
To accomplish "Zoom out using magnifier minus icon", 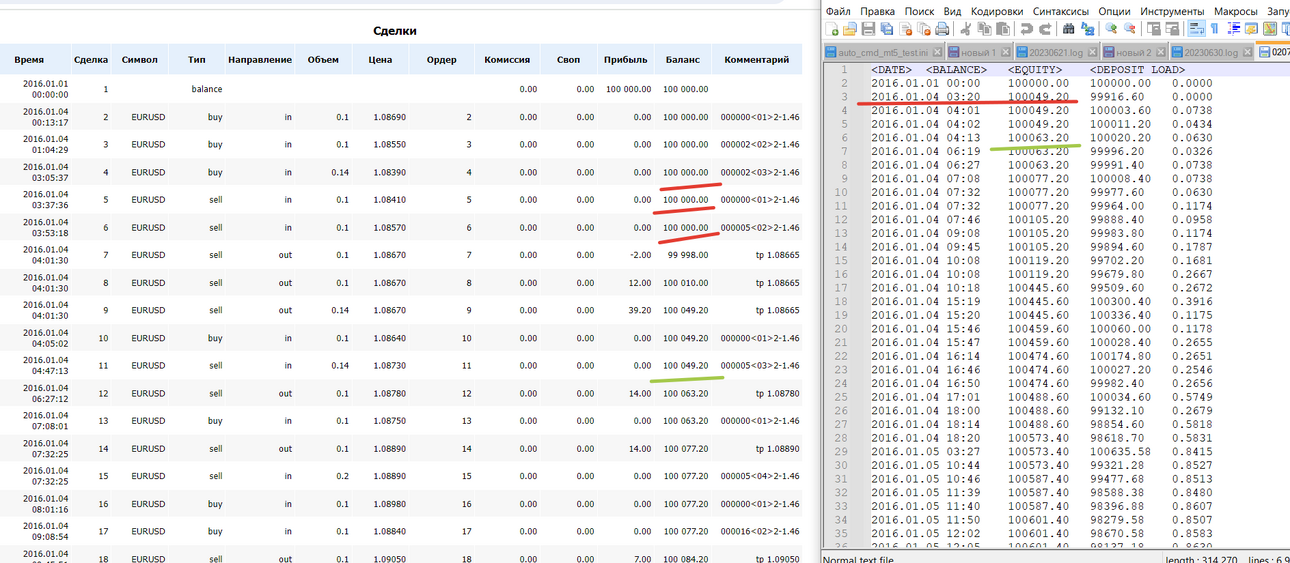I will click(1130, 29).
